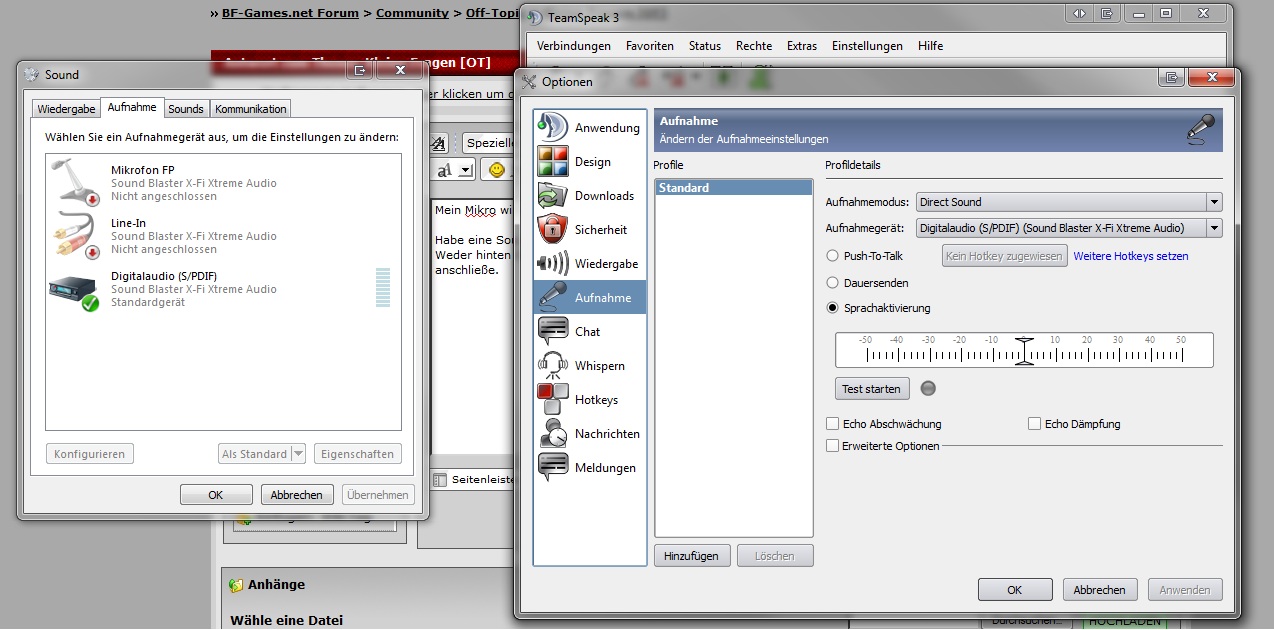Viewport: 1274px width, 630px height.
Task: Select Line-In device in Sound window
Action: tap(223, 236)
